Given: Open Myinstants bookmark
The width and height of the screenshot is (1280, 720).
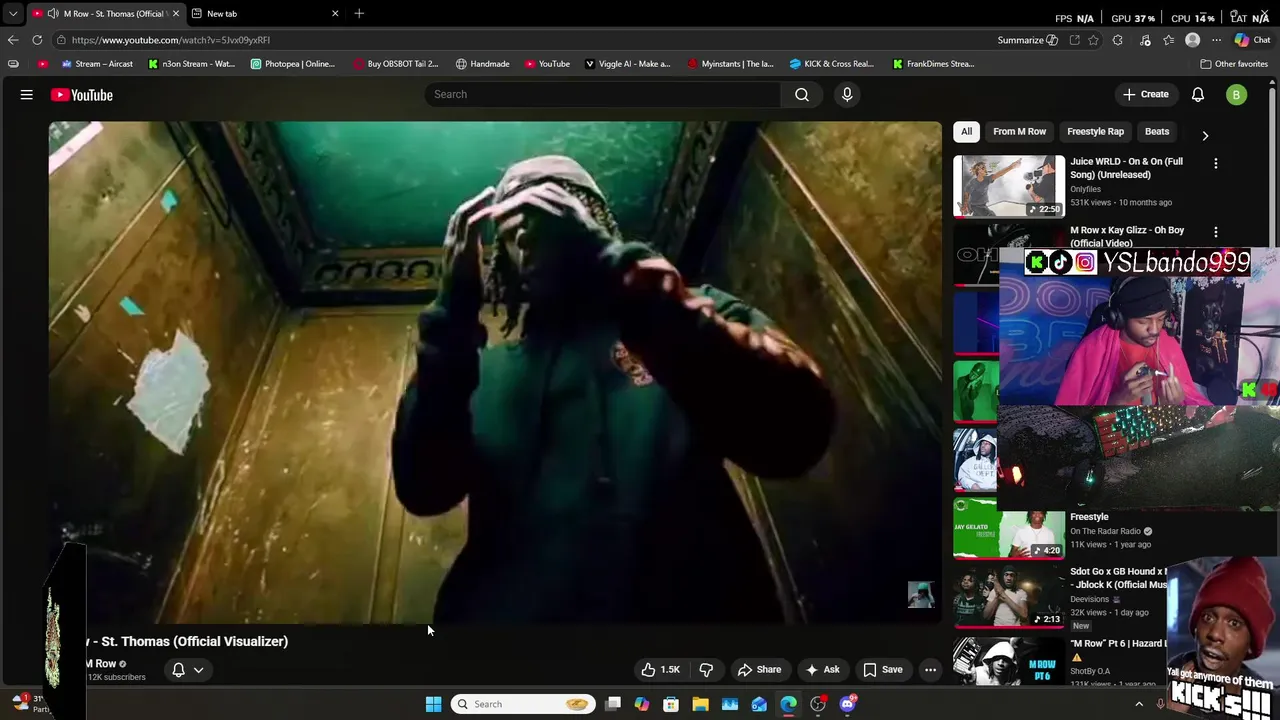Looking at the screenshot, I should pyautogui.click(x=730, y=64).
